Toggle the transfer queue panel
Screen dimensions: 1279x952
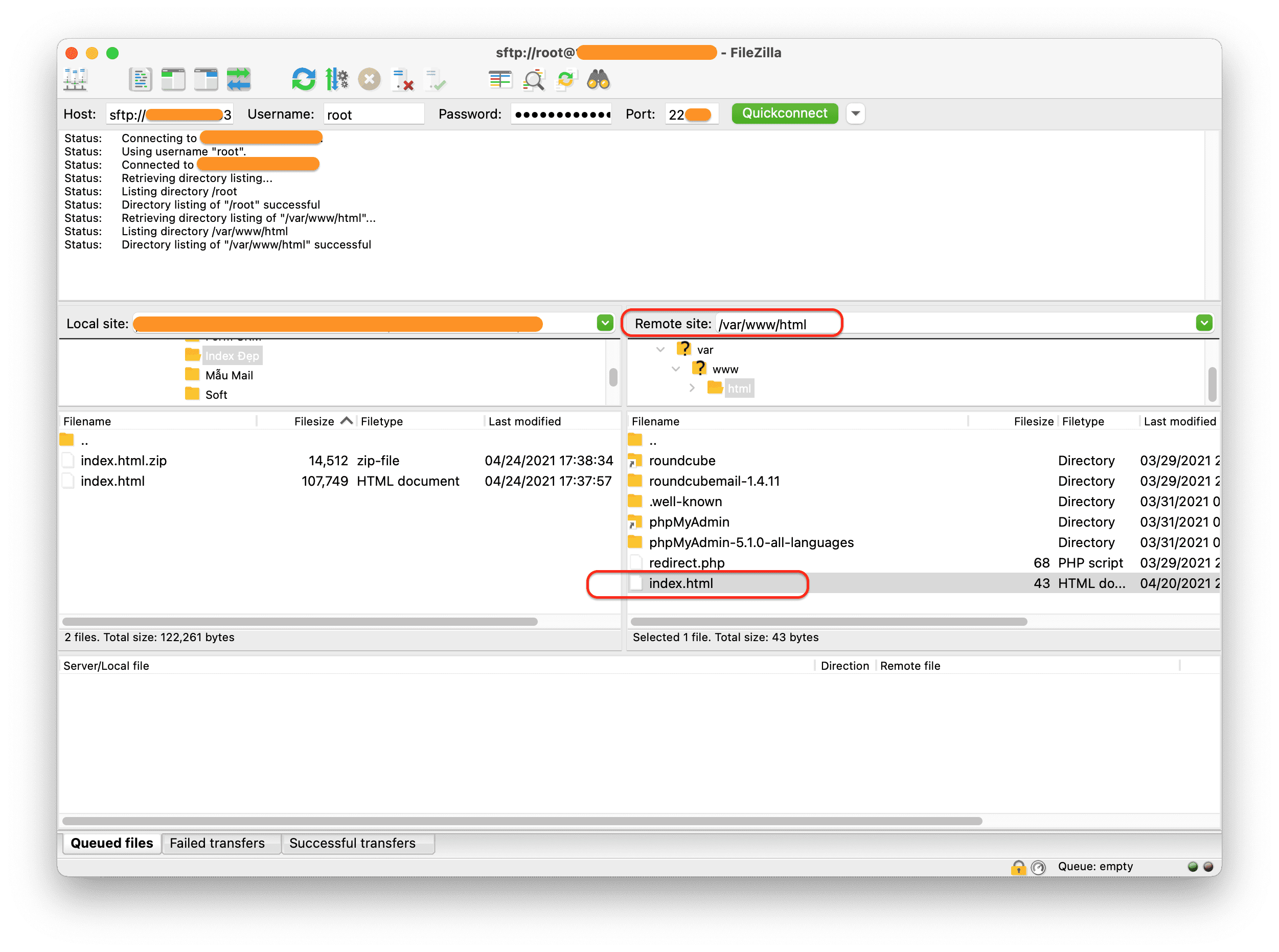(240, 80)
